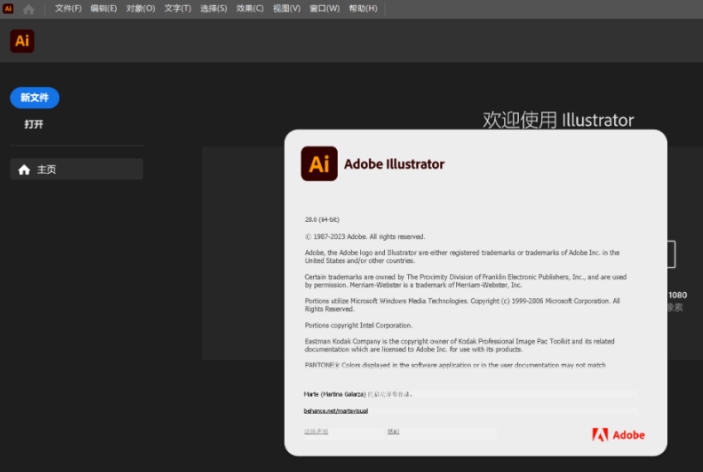
Task: Open the 文字(T) menu
Action: coord(178,9)
